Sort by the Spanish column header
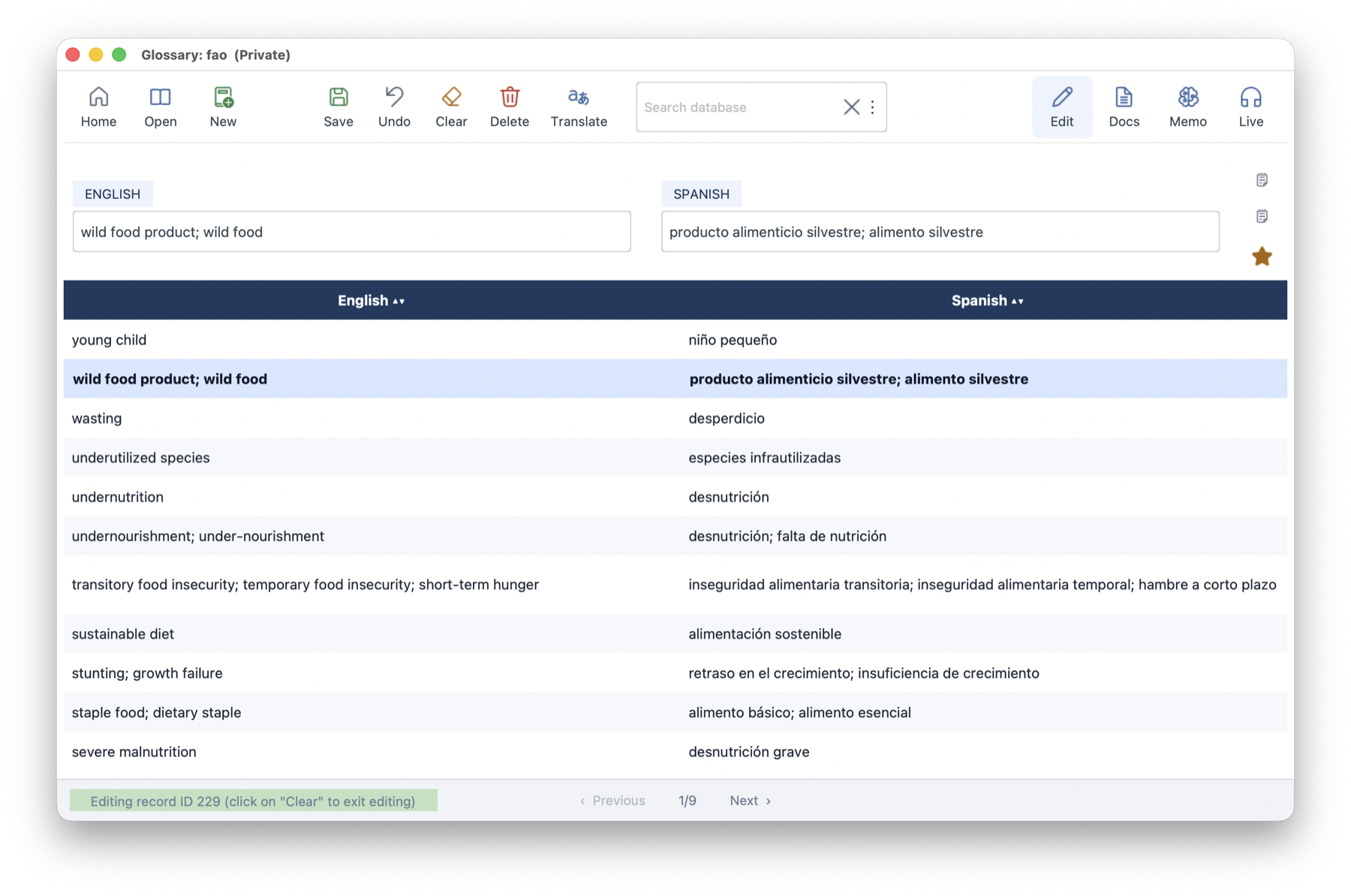The height and width of the screenshot is (896, 1351). coord(987,301)
